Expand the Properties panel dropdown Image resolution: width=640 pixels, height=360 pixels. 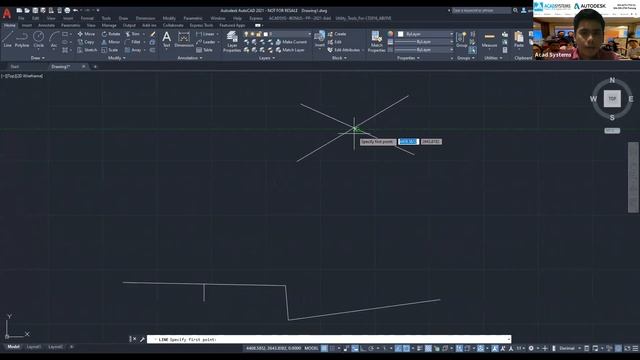[408, 58]
